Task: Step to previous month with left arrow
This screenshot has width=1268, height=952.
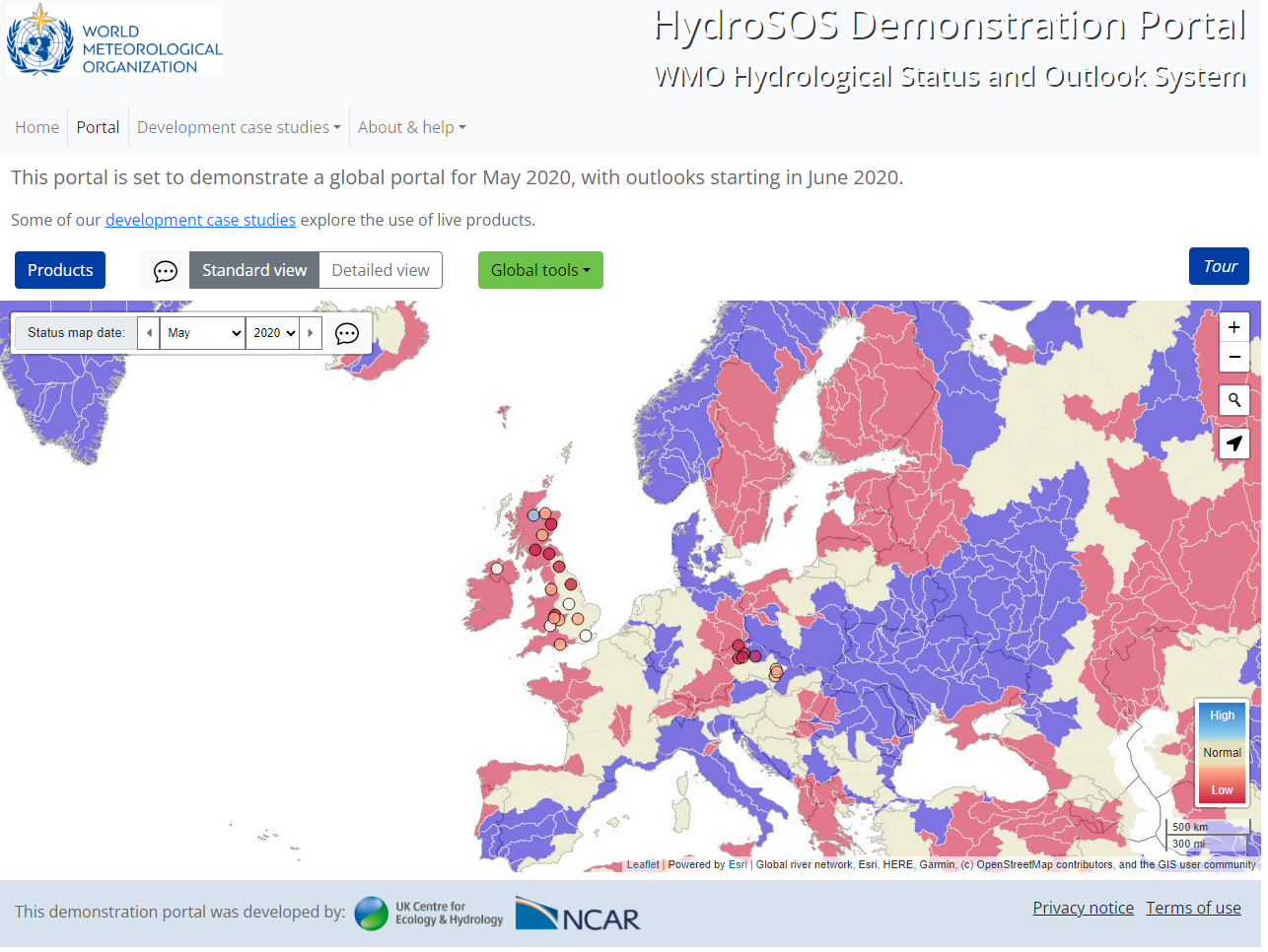Action: pyautogui.click(x=149, y=333)
